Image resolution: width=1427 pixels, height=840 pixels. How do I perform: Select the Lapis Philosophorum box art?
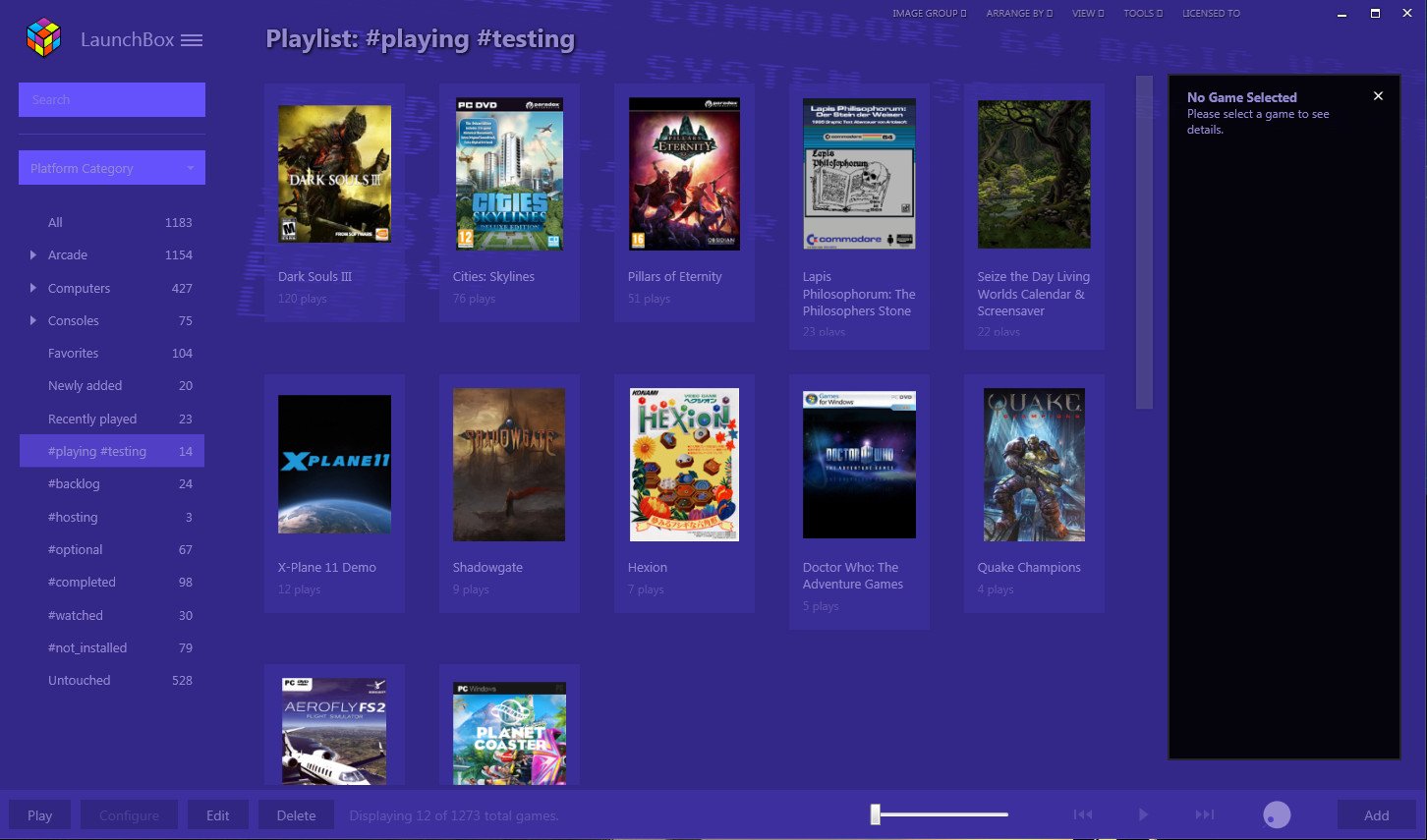[859, 174]
